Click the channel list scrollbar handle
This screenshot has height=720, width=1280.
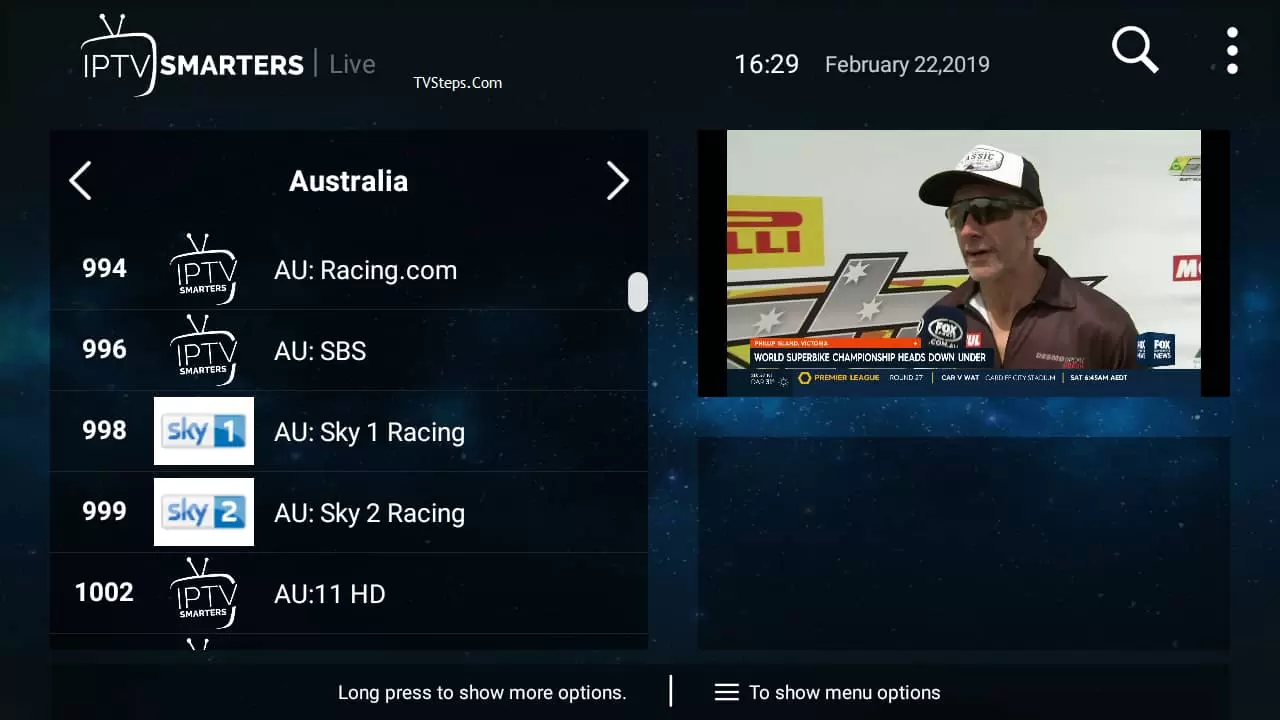point(637,292)
